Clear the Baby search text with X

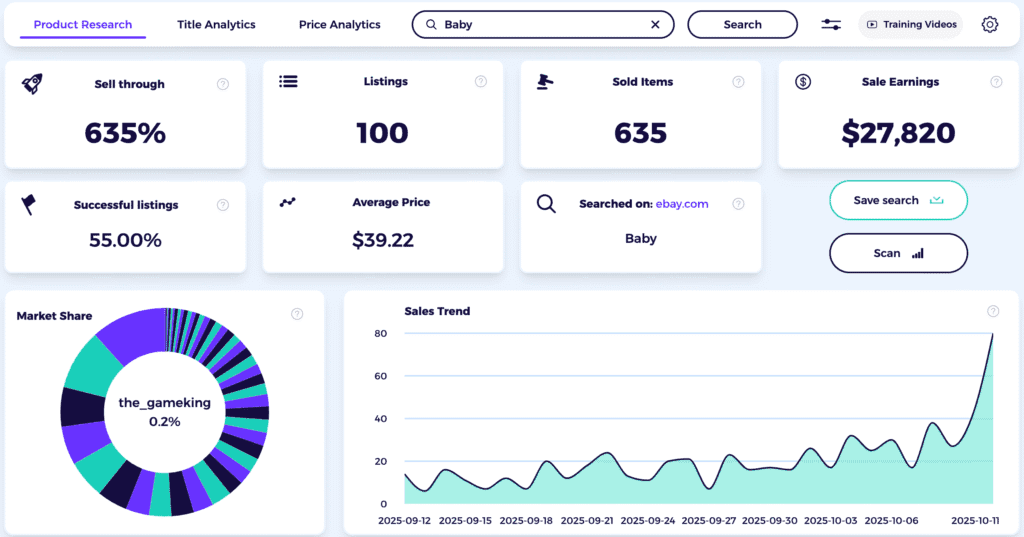[655, 24]
